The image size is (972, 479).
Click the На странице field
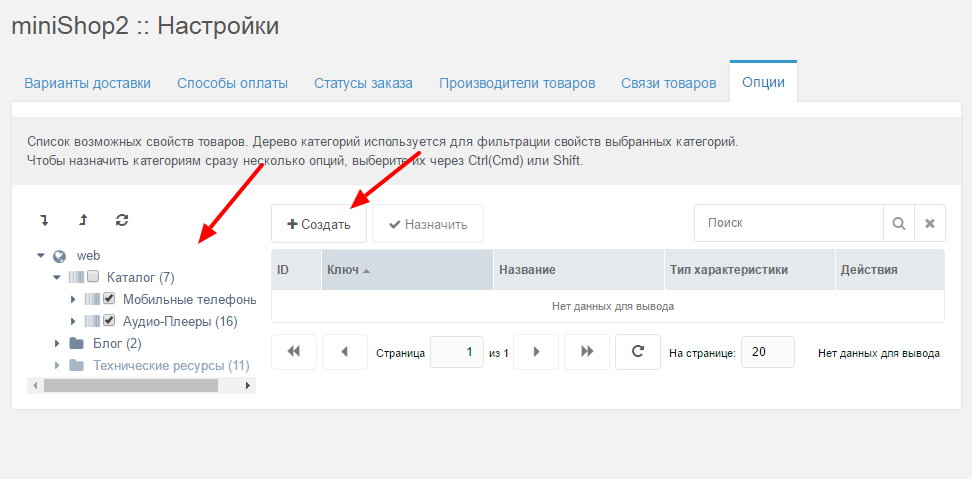click(768, 352)
